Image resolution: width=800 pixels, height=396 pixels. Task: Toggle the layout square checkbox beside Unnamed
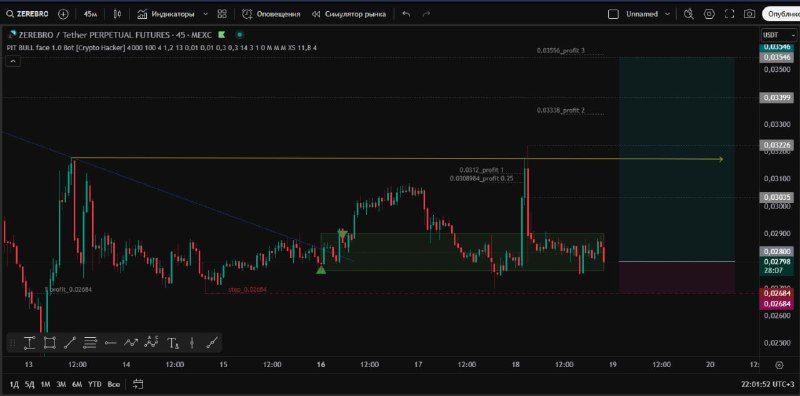point(613,14)
